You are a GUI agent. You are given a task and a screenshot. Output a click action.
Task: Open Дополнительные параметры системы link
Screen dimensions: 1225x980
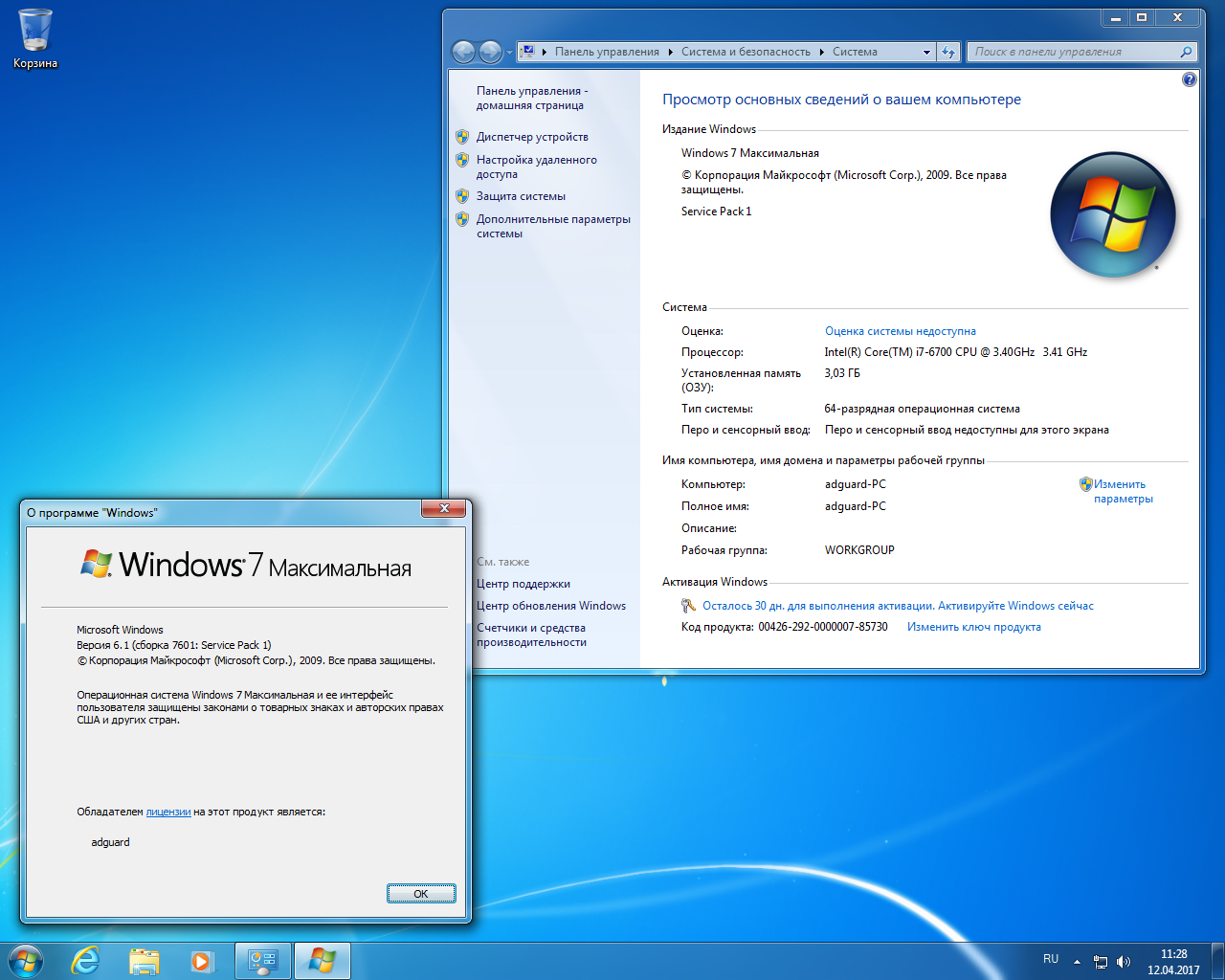[553, 226]
